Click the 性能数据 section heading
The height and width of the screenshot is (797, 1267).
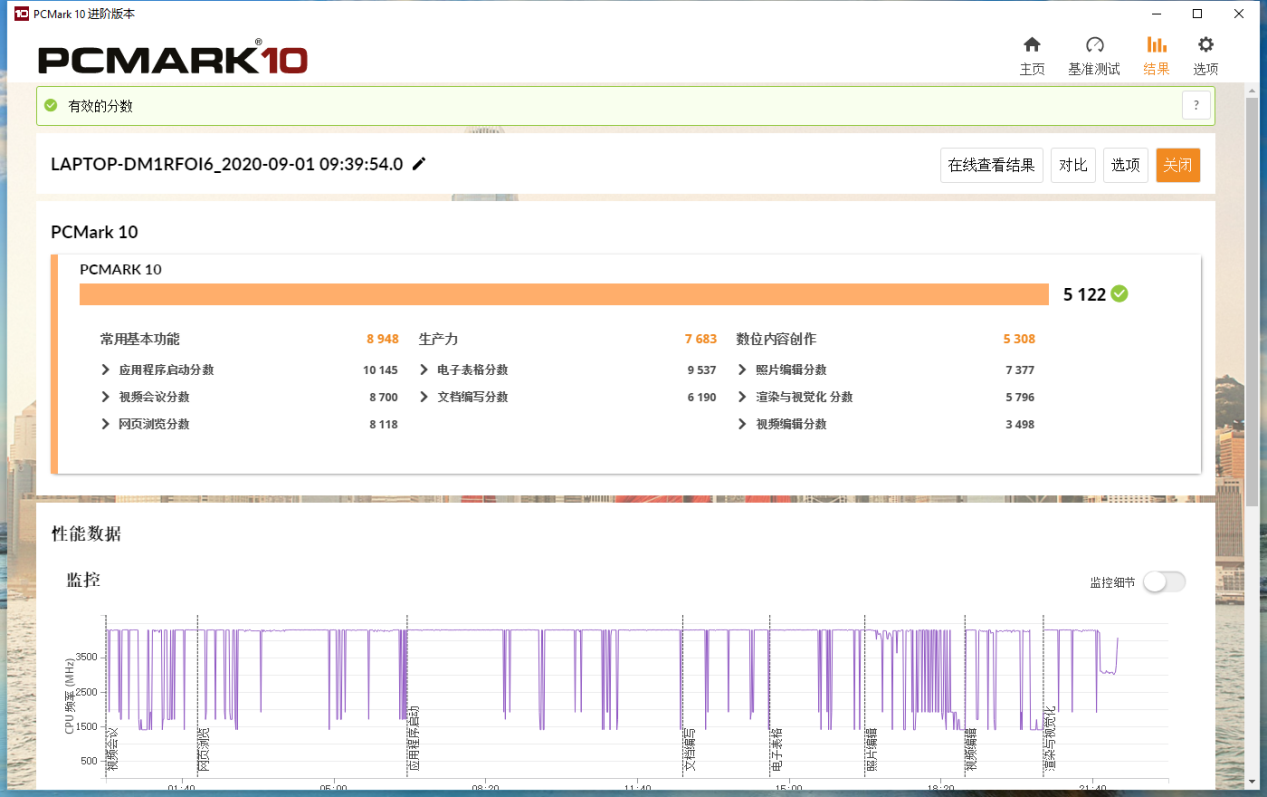point(86,534)
